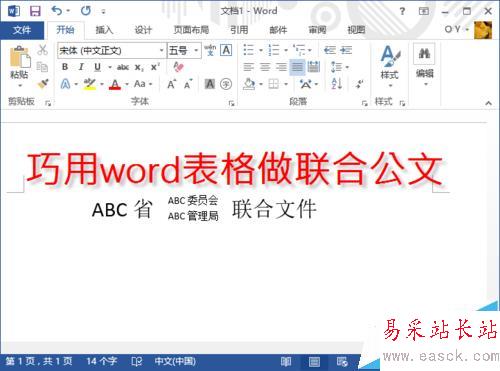This screenshot has height=371, width=500.
Task: Switch to 引用 tab
Action: coord(239,30)
